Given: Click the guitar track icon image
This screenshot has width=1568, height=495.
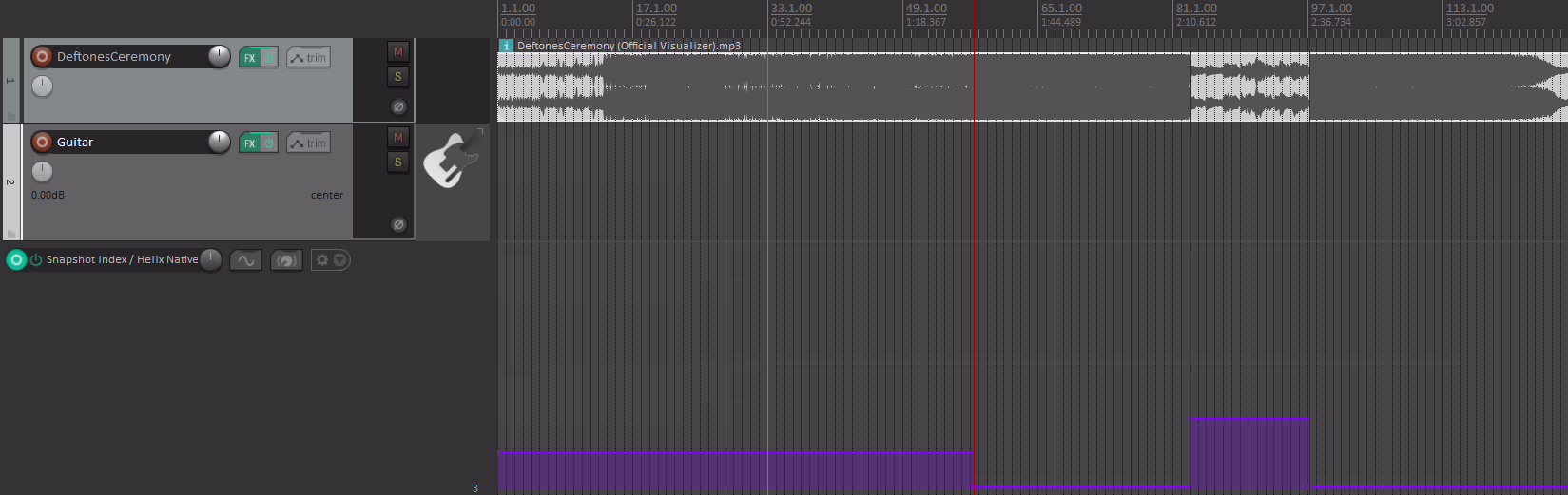Looking at the screenshot, I should (452, 159).
